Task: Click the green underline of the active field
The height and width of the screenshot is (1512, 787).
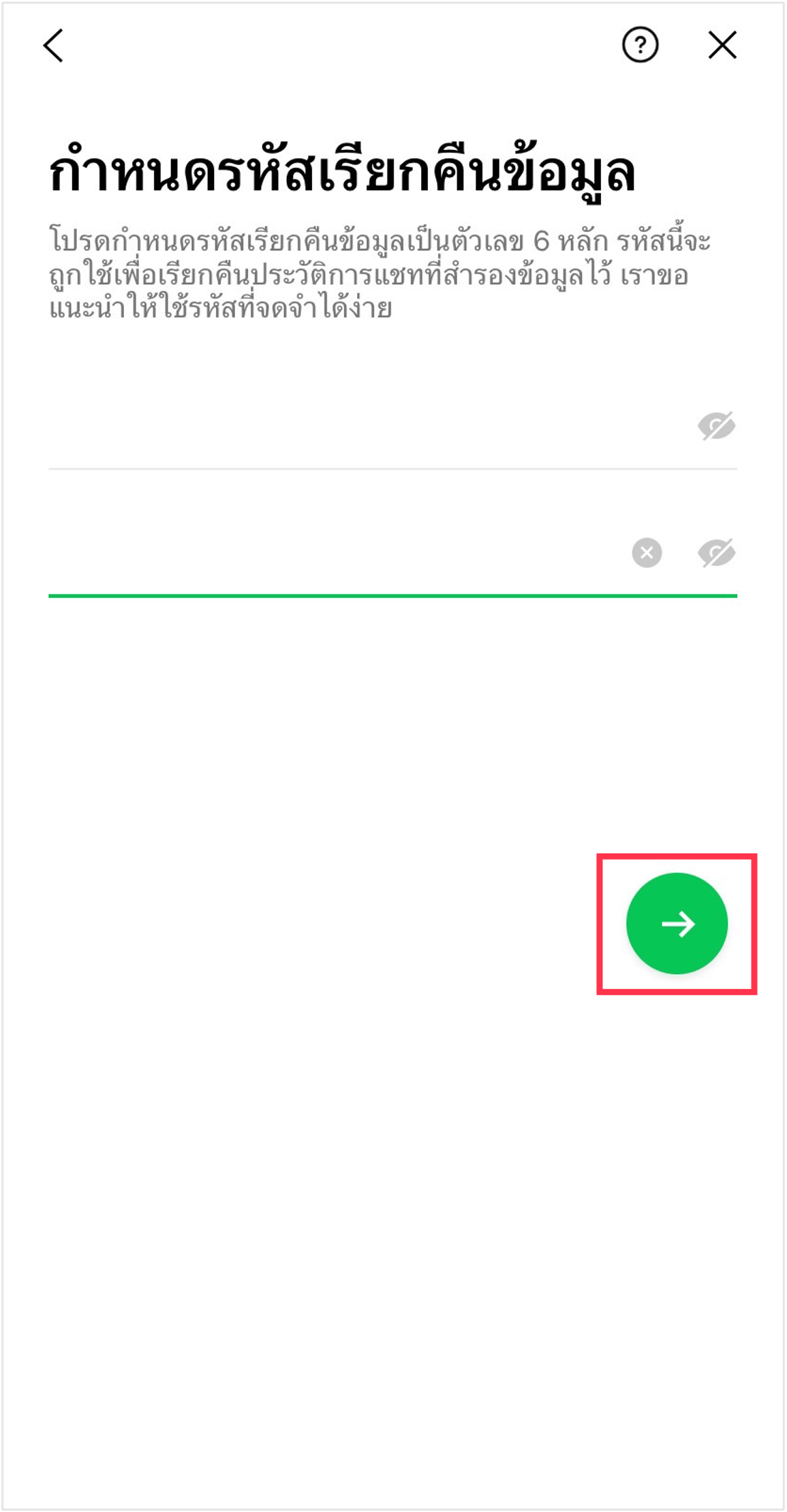Action: (x=392, y=596)
